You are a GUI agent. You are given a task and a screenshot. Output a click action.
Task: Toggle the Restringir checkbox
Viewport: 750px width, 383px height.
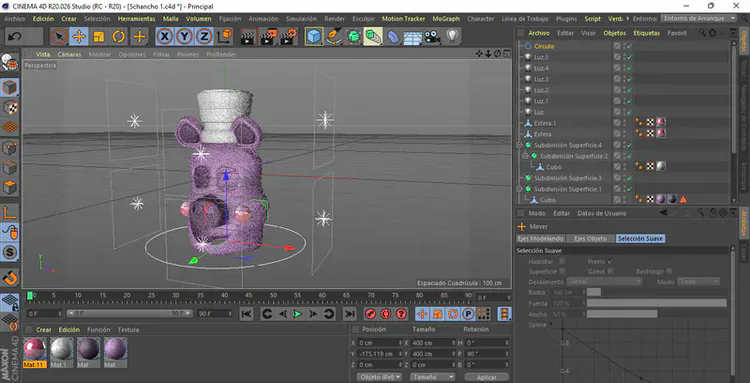[x=669, y=272]
